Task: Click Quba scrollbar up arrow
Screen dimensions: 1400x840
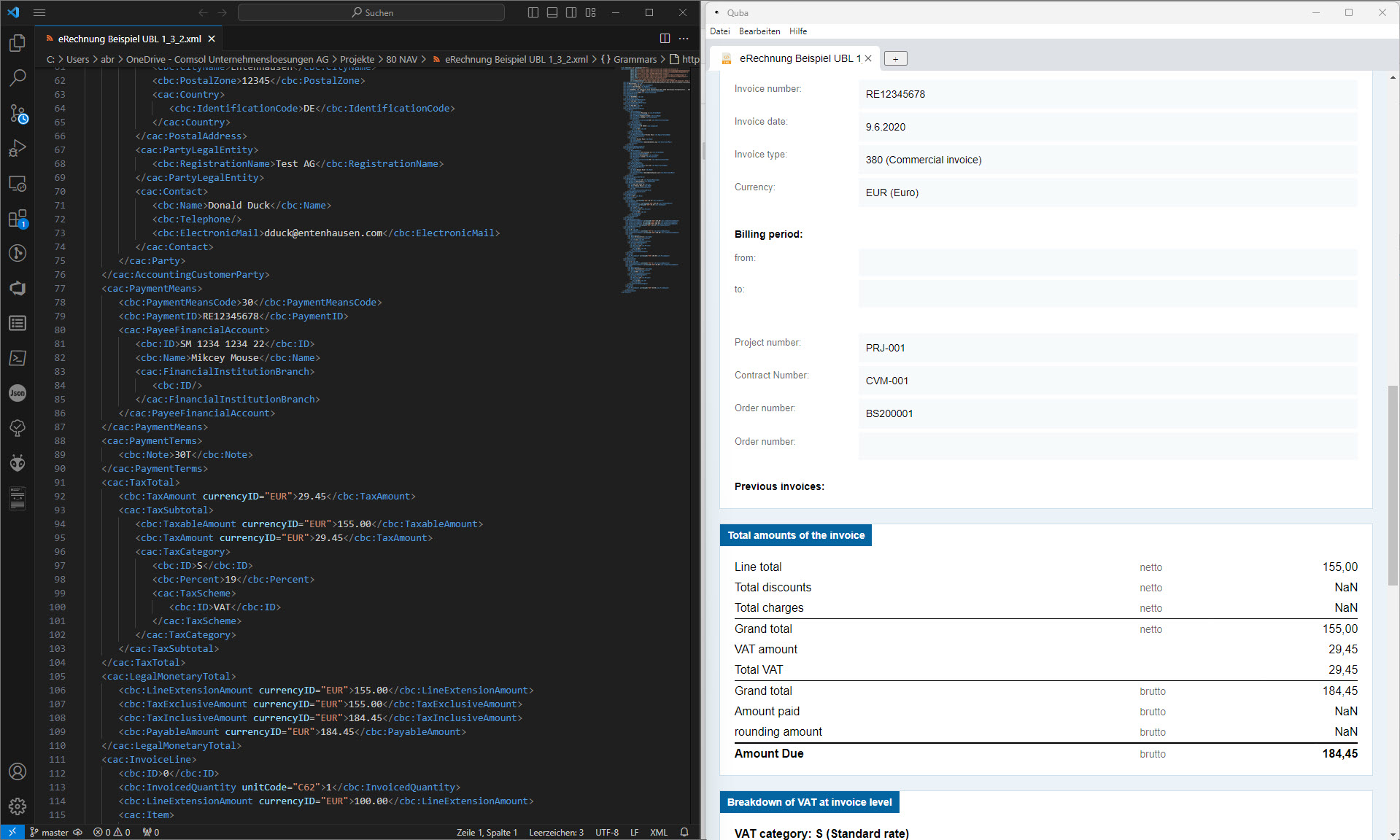Action: pyautogui.click(x=1393, y=77)
